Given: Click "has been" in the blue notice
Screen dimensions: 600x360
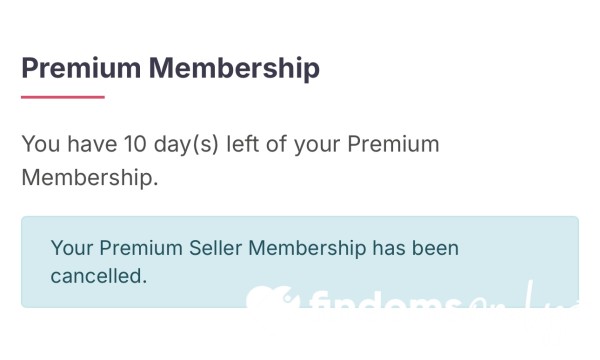Looking at the screenshot, I should tap(416, 248).
